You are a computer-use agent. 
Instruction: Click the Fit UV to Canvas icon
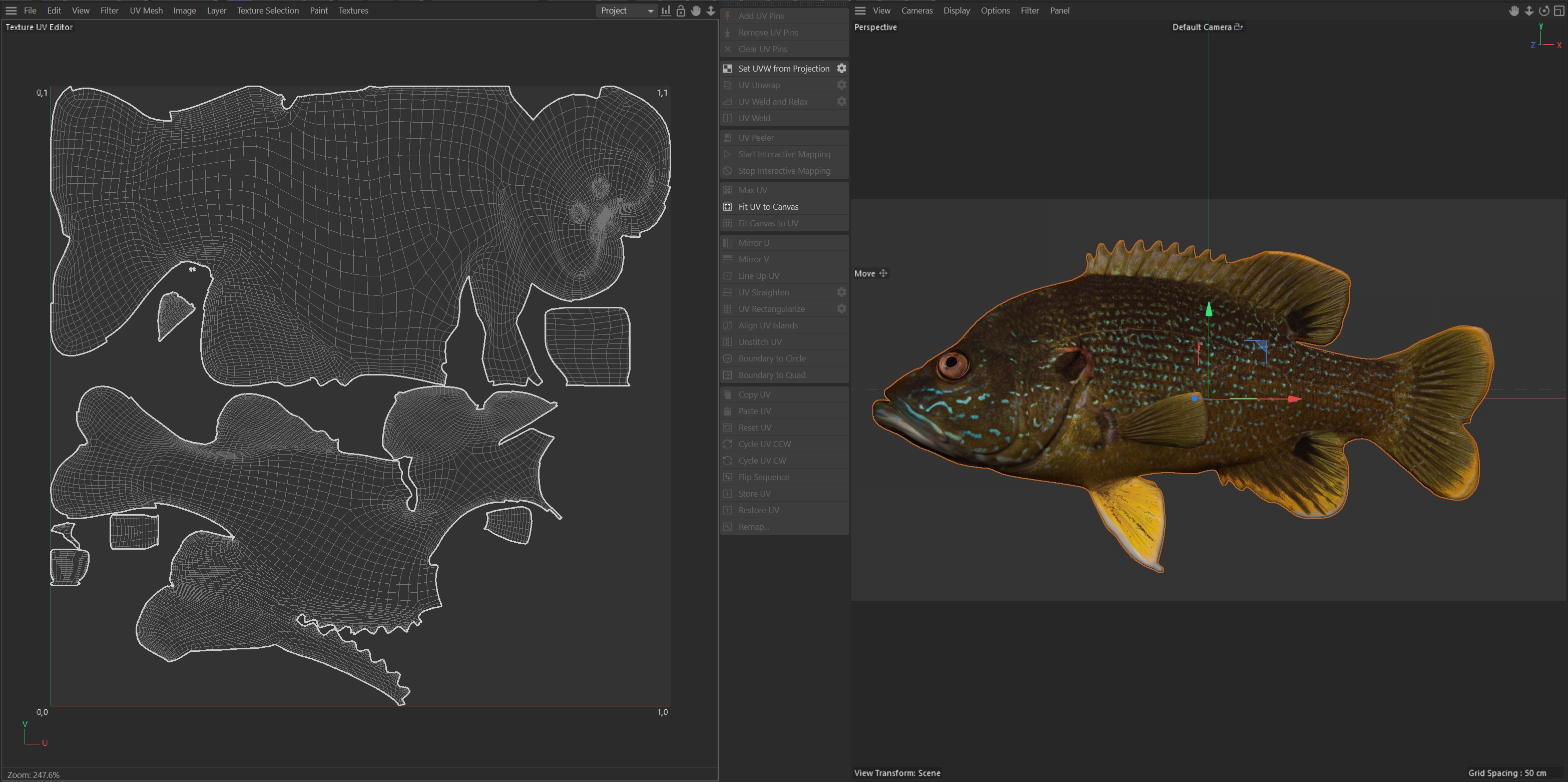tap(727, 207)
